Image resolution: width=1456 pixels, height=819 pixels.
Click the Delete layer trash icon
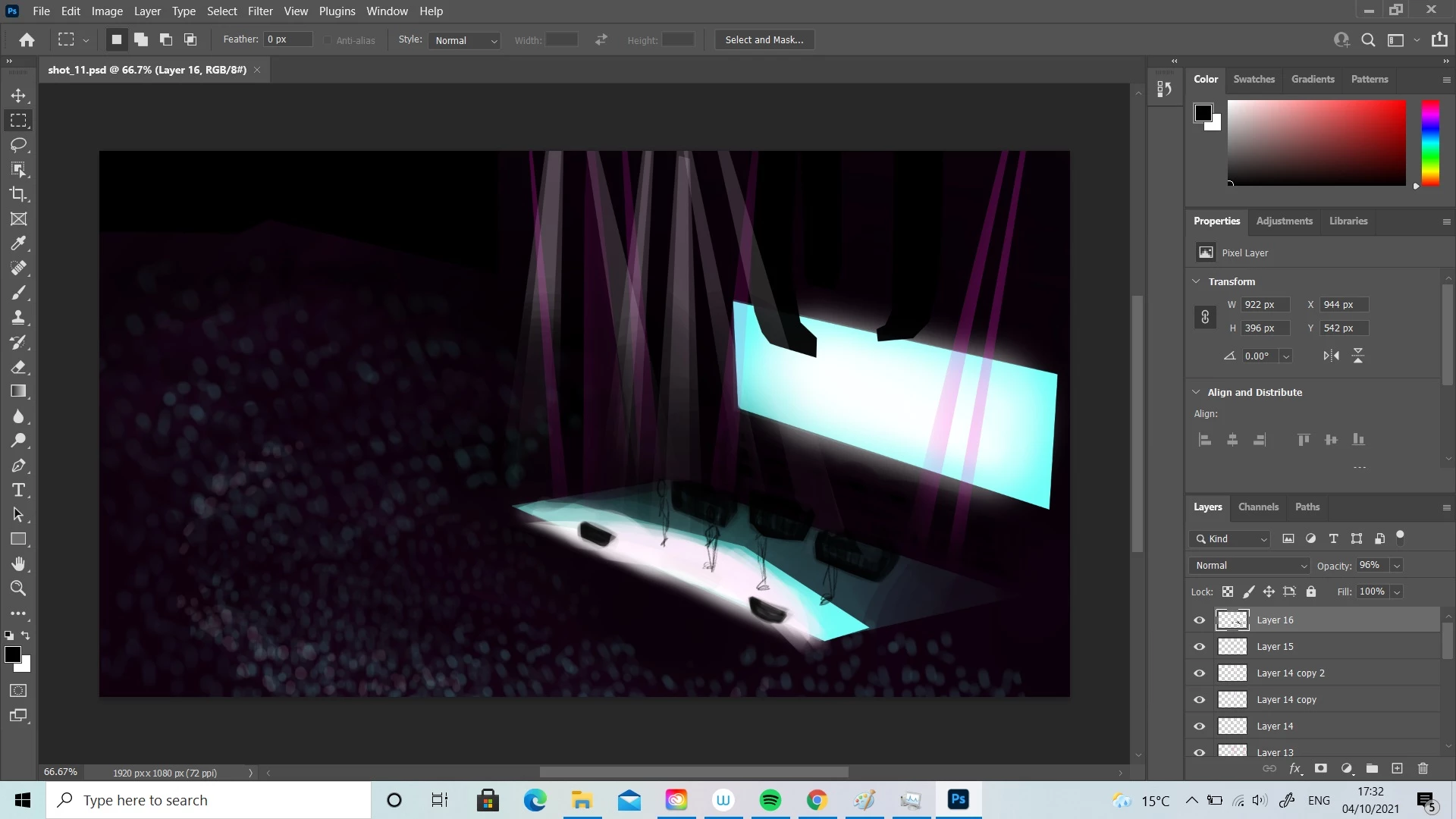coord(1423,768)
